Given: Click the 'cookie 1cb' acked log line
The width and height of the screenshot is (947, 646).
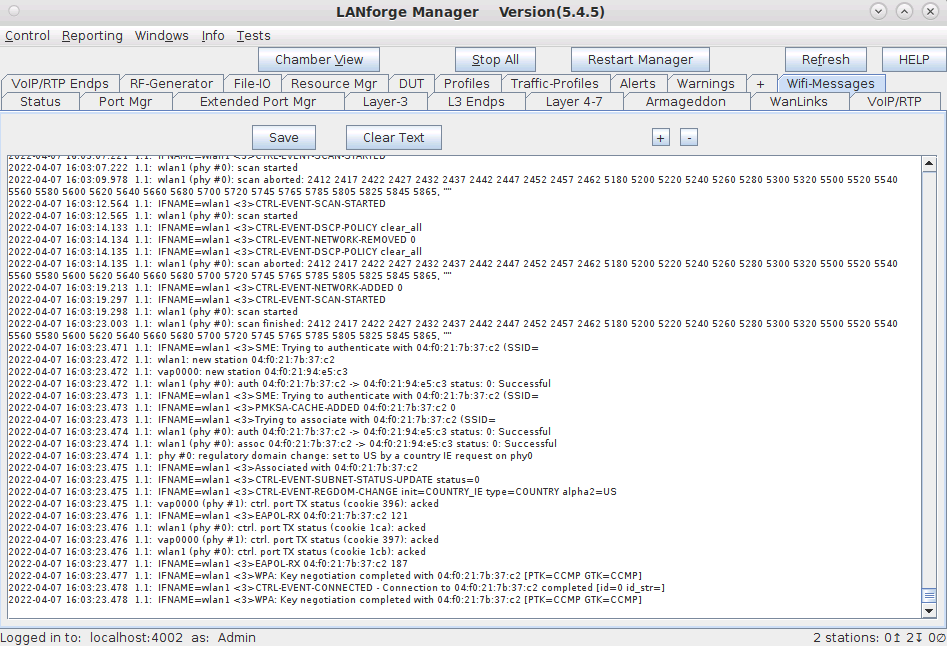Looking at the screenshot, I should [217, 552].
